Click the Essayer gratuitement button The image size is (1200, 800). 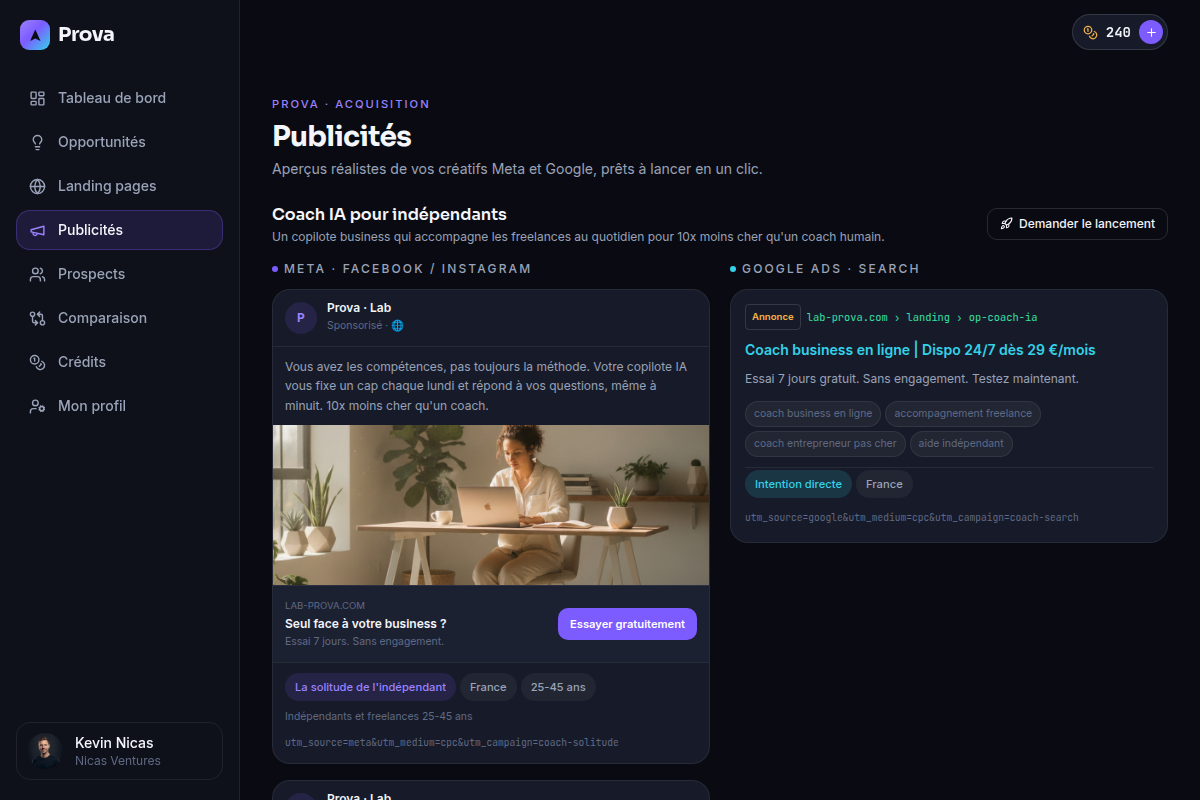point(627,624)
